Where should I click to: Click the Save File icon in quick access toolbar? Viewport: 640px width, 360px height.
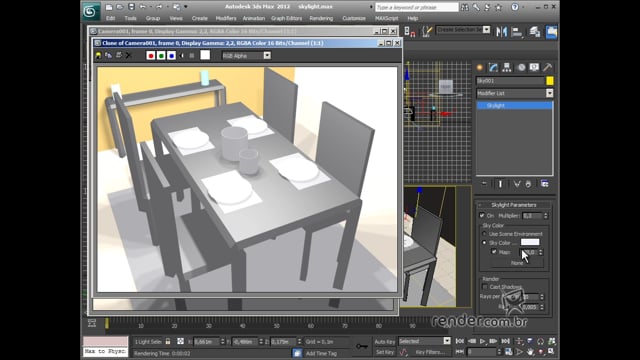pyautogui.click(x=131, y=7)
